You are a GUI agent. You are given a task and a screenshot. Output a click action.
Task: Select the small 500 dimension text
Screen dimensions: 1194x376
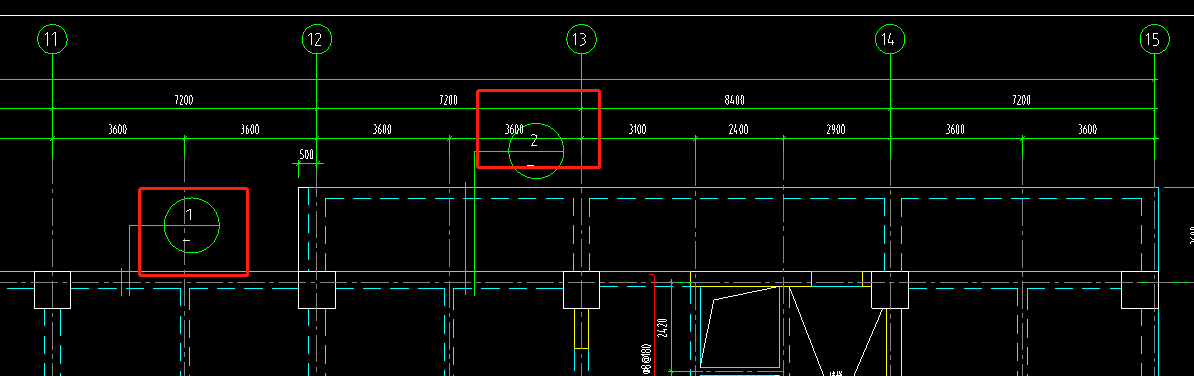click(x=306, y=155)
